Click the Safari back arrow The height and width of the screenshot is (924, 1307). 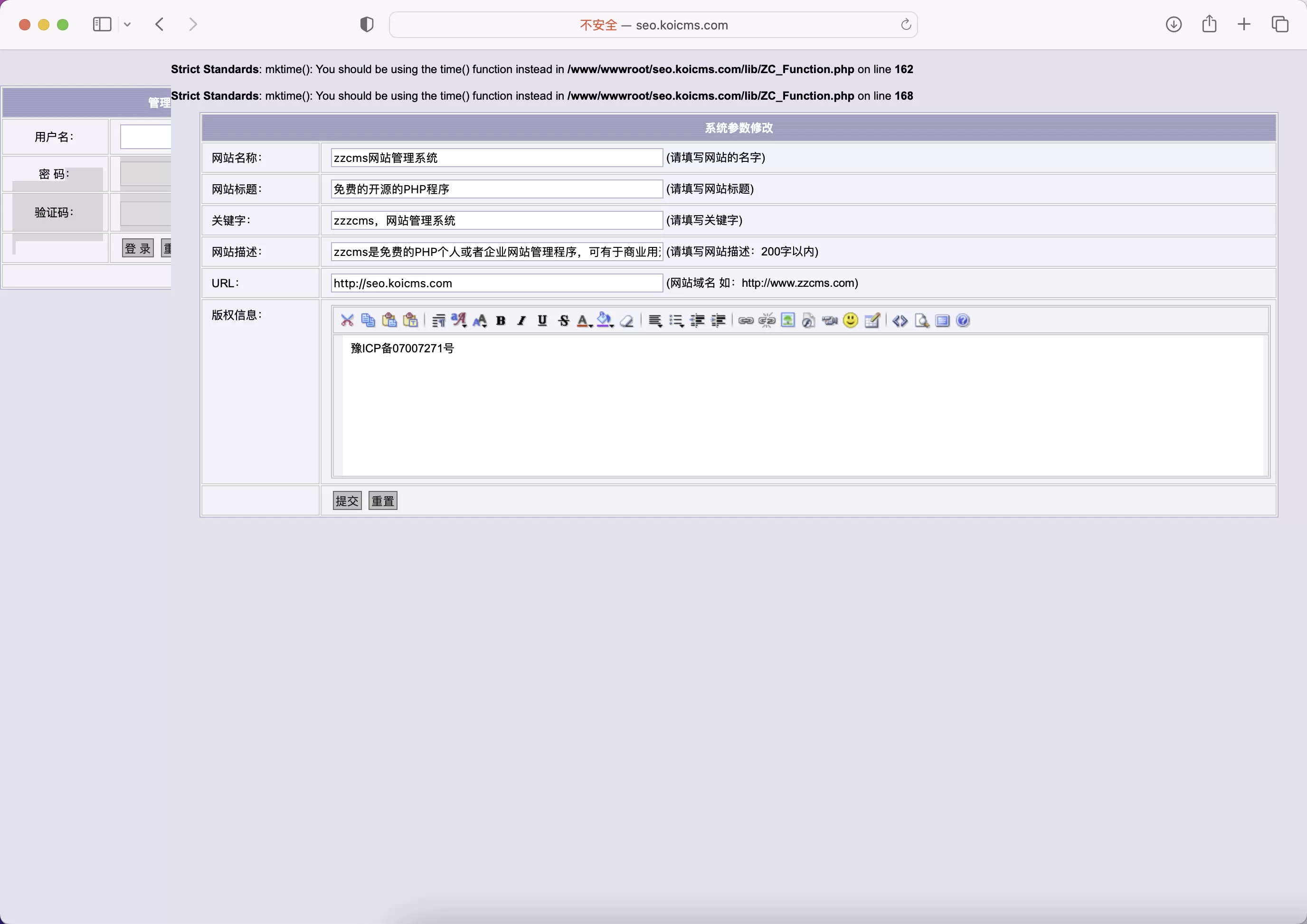pyautogui.click(x=160, y=25)
